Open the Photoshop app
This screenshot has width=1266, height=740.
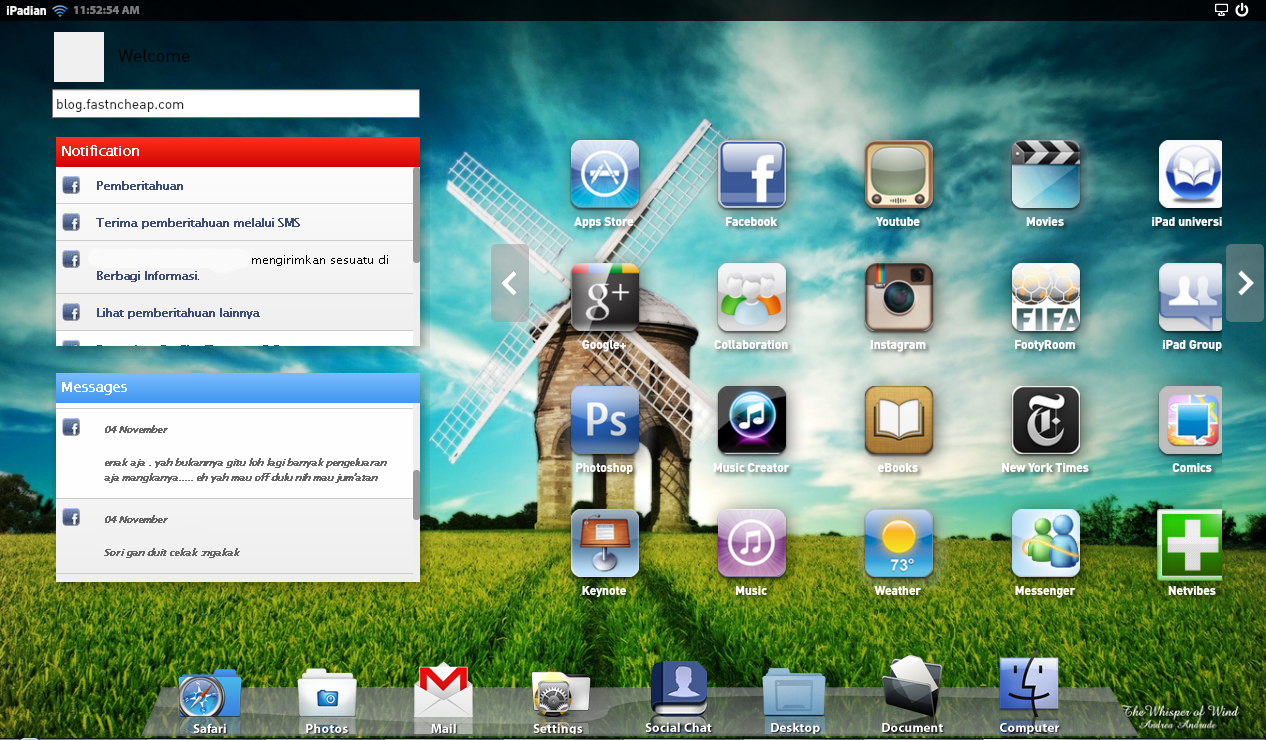[x=604, y=420]
